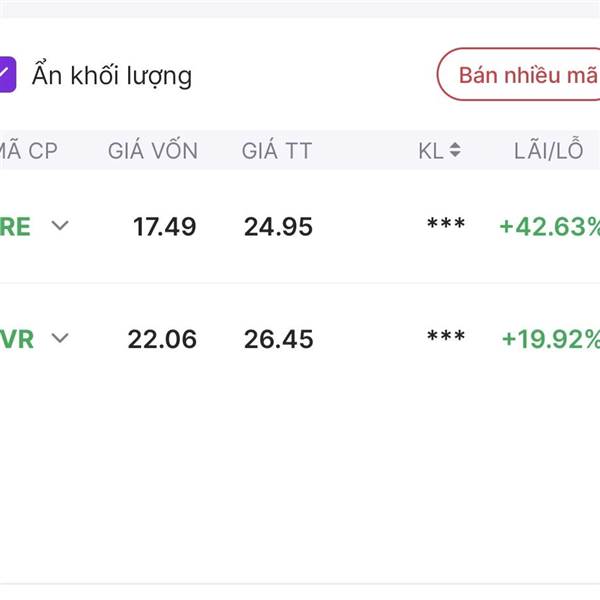This screenshot has width=600, height=600.
Task: Click hidden volume asterisks in second row
Action: 445,337
